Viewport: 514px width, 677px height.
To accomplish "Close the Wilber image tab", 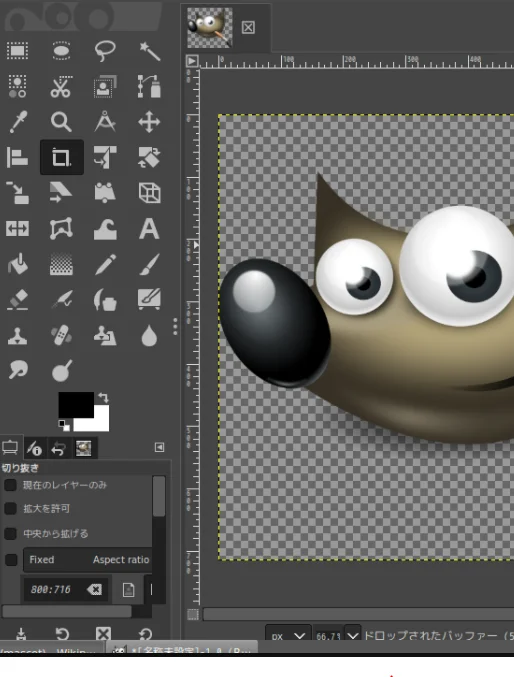I will tap(248, 28).
